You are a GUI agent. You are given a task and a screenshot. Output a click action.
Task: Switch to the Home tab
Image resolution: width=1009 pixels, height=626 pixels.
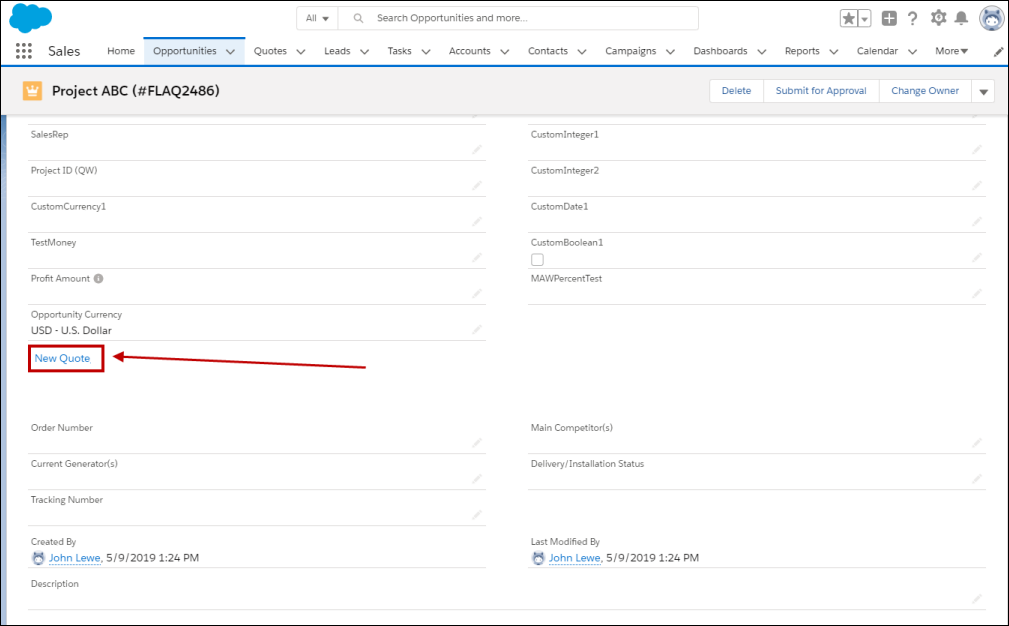(x=120, y=51)
